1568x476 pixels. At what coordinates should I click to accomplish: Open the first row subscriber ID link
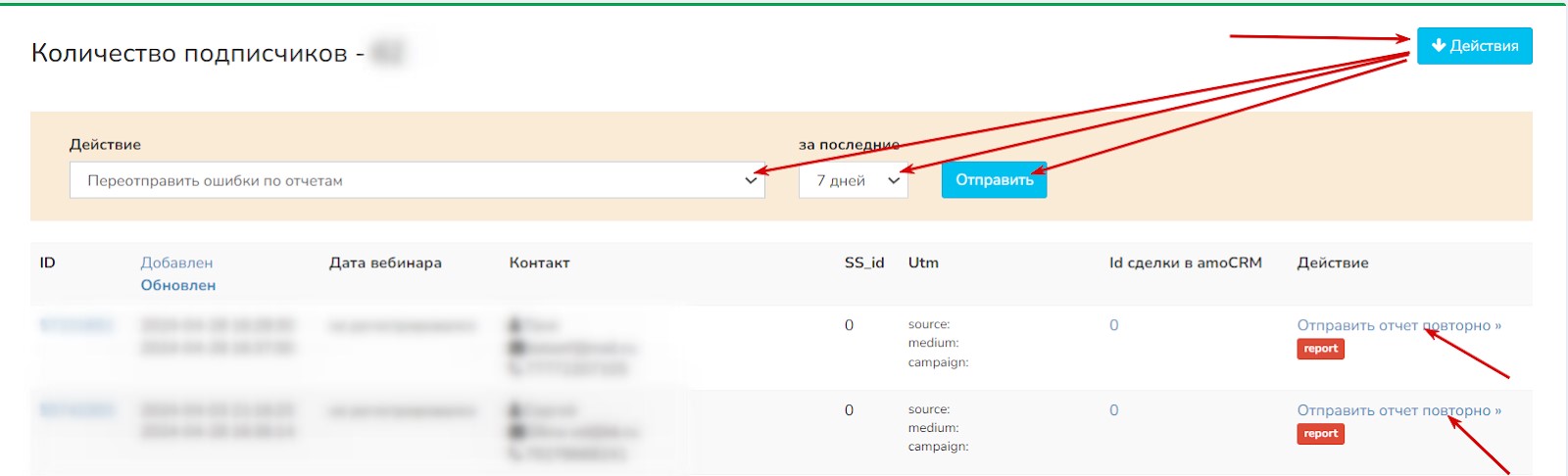pyautogui.click(x=76, y=325)
